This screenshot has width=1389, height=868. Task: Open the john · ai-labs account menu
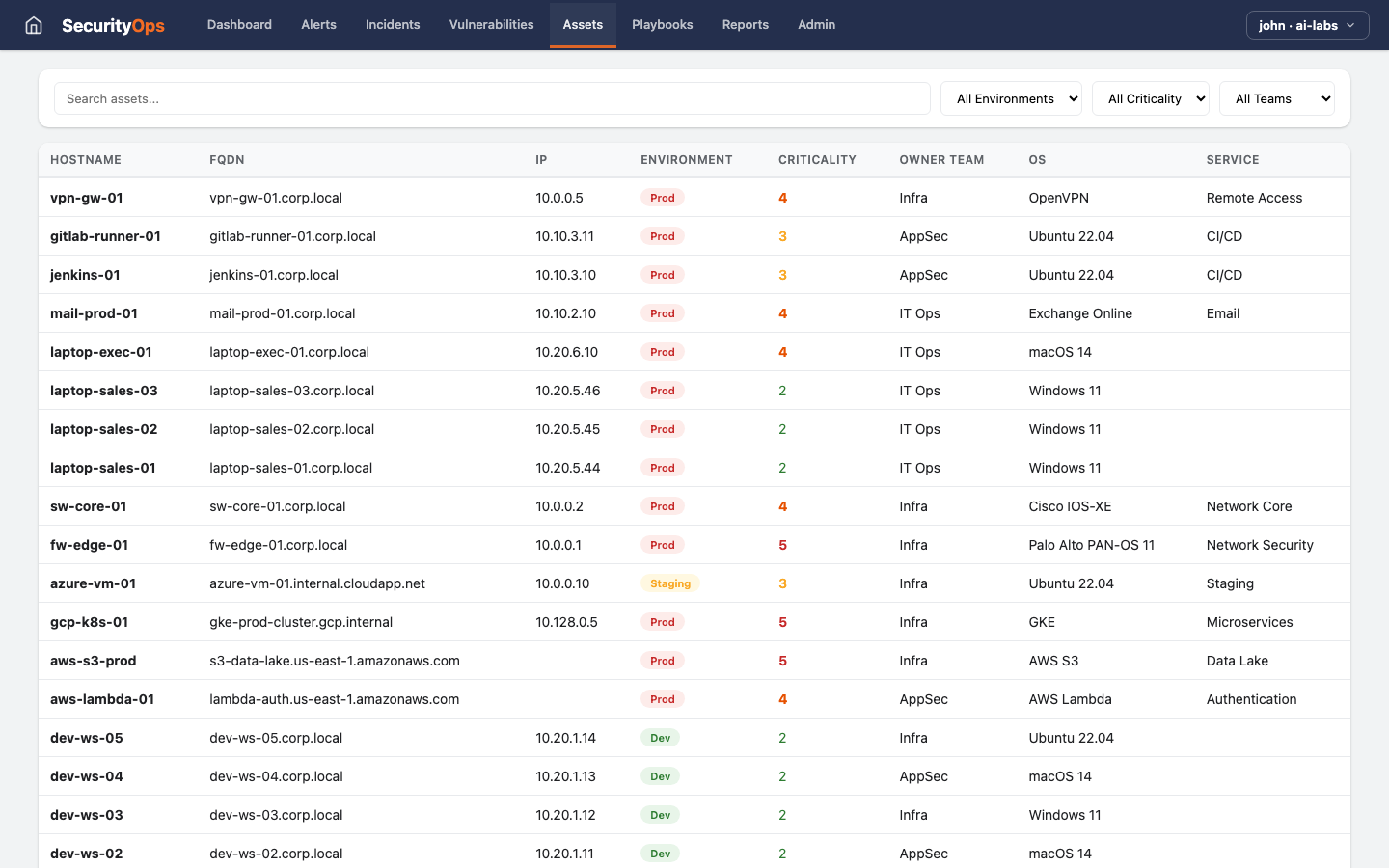coord(1307,24)
